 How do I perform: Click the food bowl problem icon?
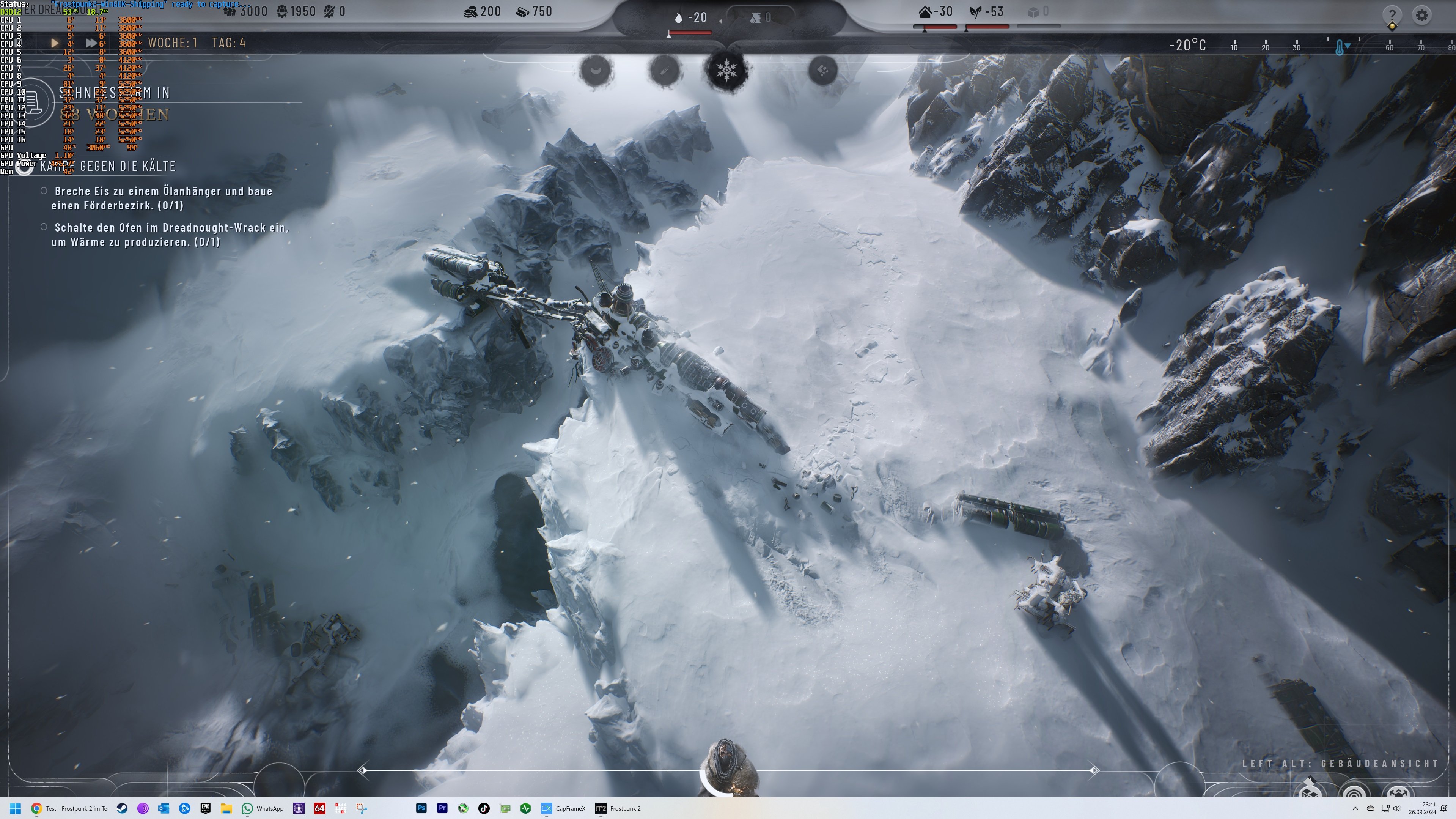[x=596, y=71]
